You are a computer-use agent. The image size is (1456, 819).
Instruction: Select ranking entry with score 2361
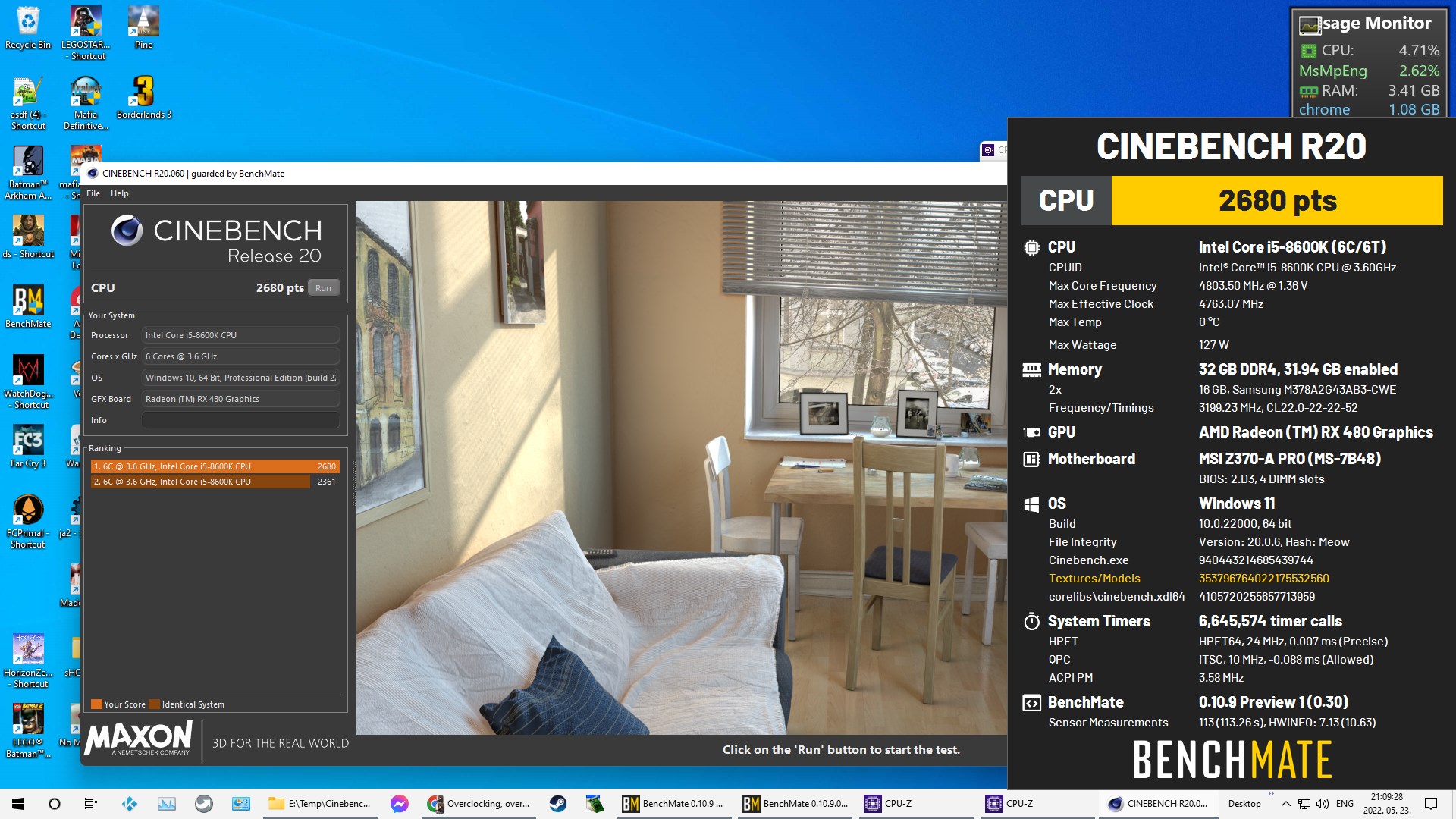pos(215,482)
